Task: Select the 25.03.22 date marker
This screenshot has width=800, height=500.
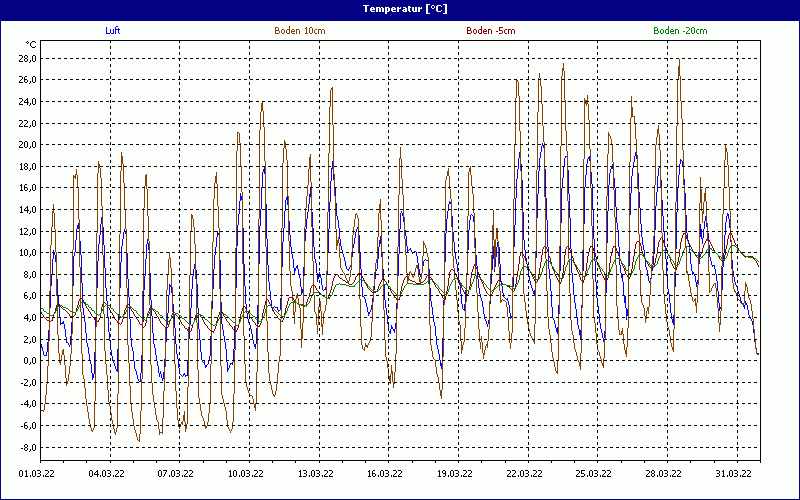Action: tap(593, 474)
